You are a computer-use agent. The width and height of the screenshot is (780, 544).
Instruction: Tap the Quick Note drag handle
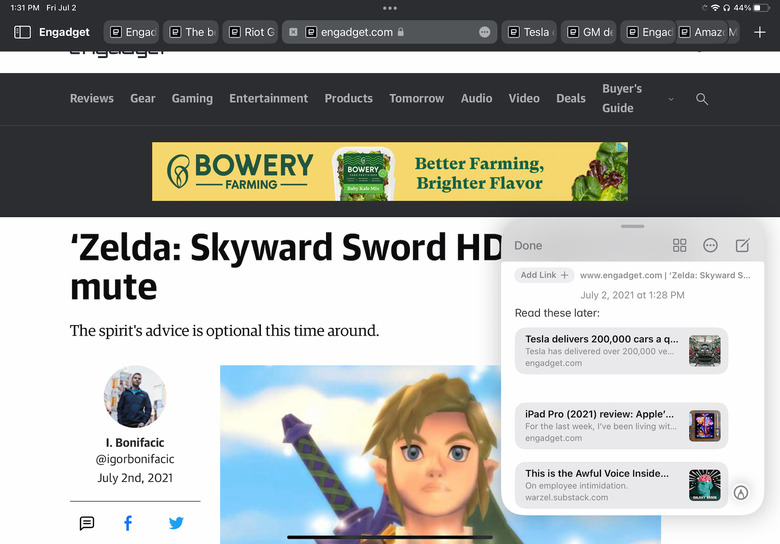click(x=632, y=226)
